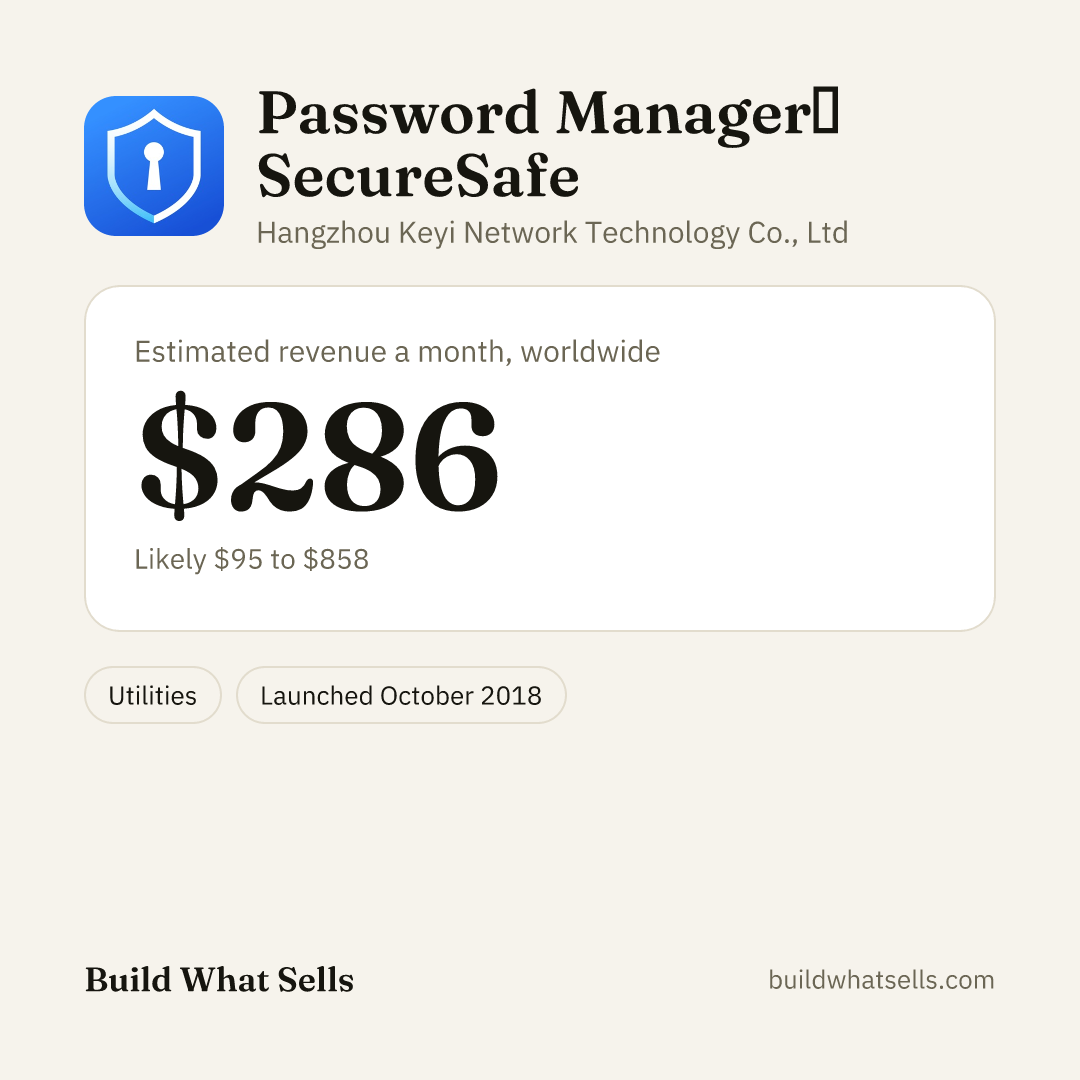Click the Estimated revenue a month label

coord(397,352)
